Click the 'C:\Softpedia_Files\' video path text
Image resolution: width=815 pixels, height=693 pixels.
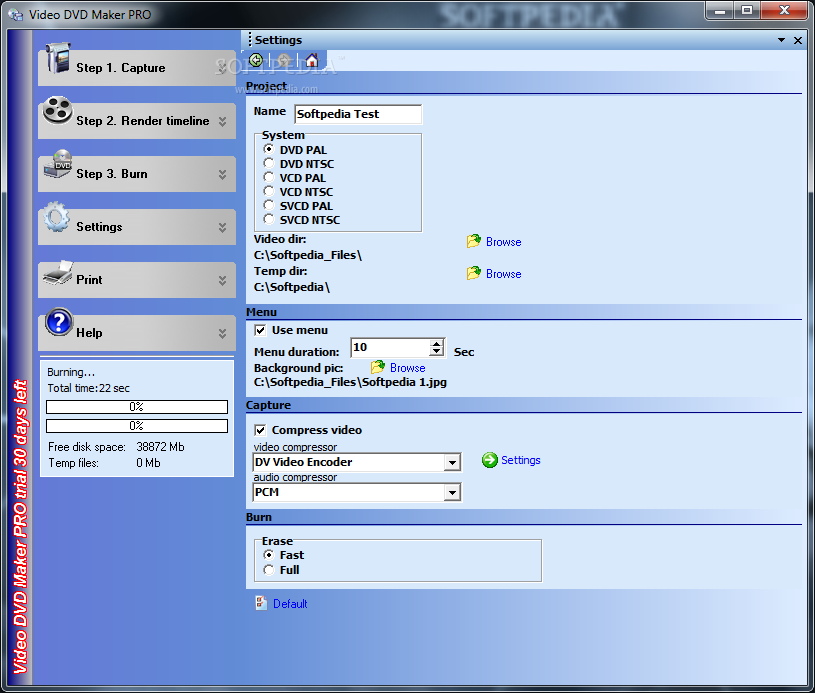(x=308, y=255)
